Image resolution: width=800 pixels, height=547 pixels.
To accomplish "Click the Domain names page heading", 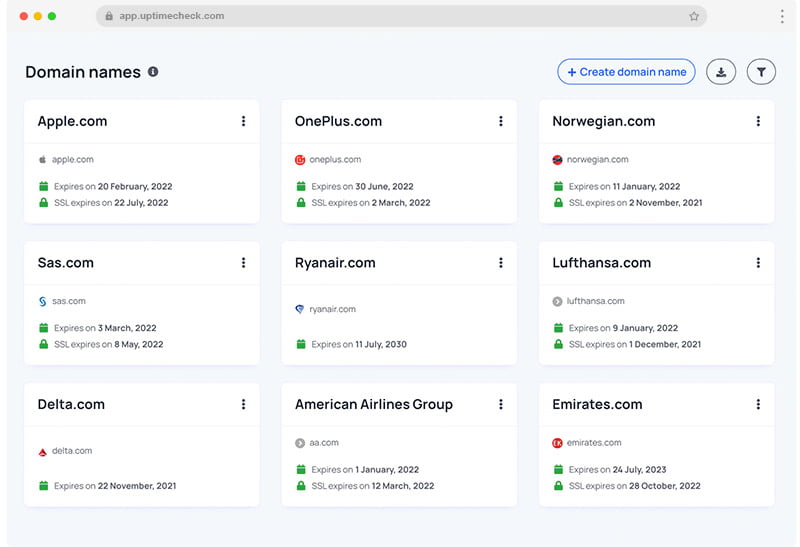I will click(83, 72).
